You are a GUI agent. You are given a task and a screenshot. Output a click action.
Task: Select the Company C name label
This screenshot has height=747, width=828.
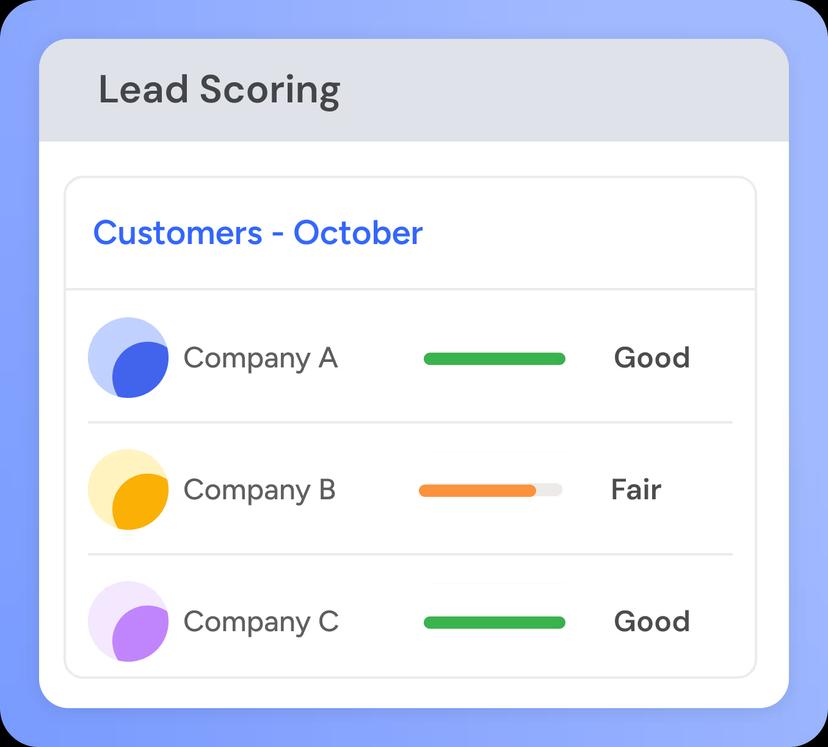[x=261, y=622]
